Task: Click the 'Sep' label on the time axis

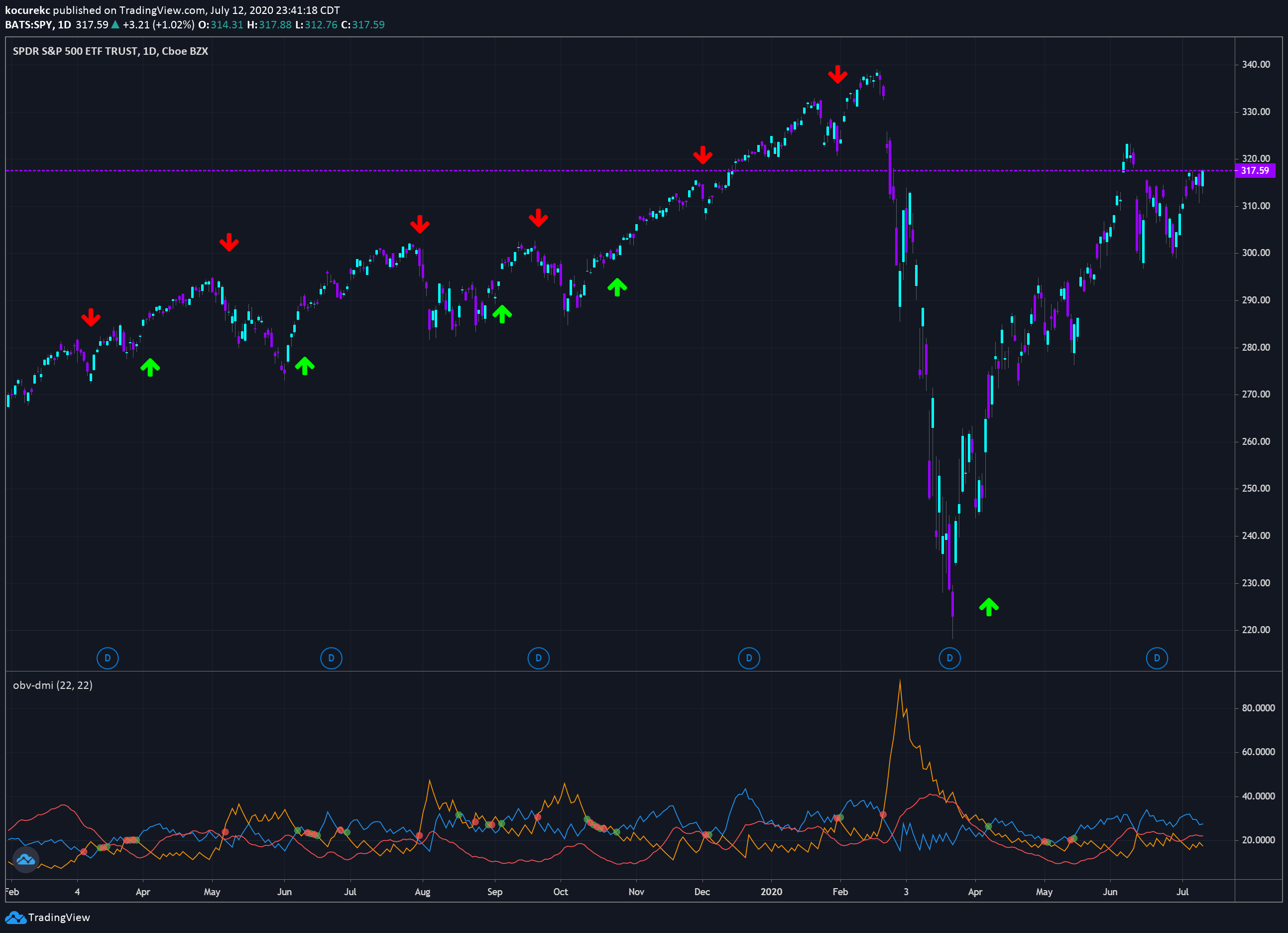Action: pos(495,892)
